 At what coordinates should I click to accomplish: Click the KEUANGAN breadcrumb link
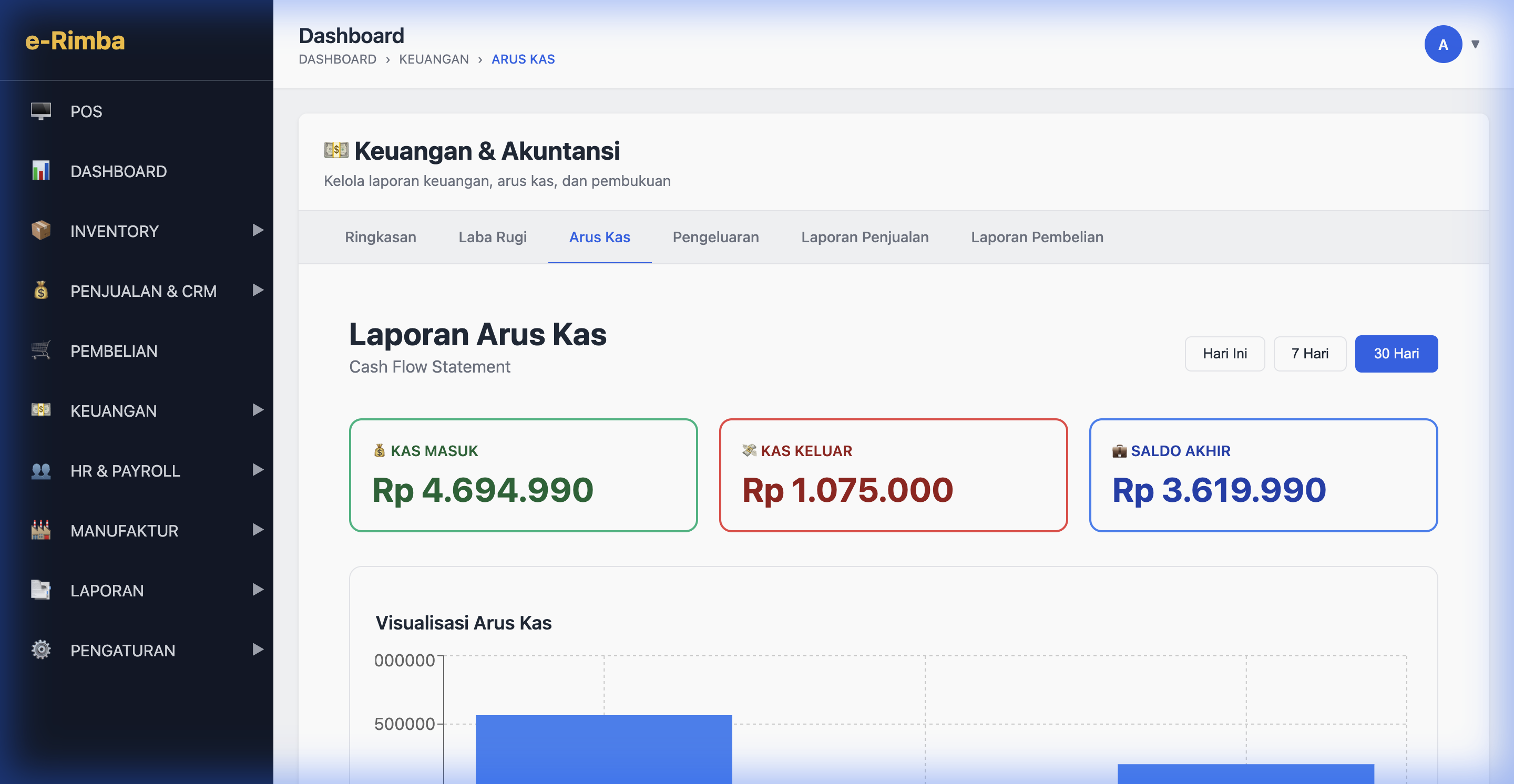coord(433,59)
